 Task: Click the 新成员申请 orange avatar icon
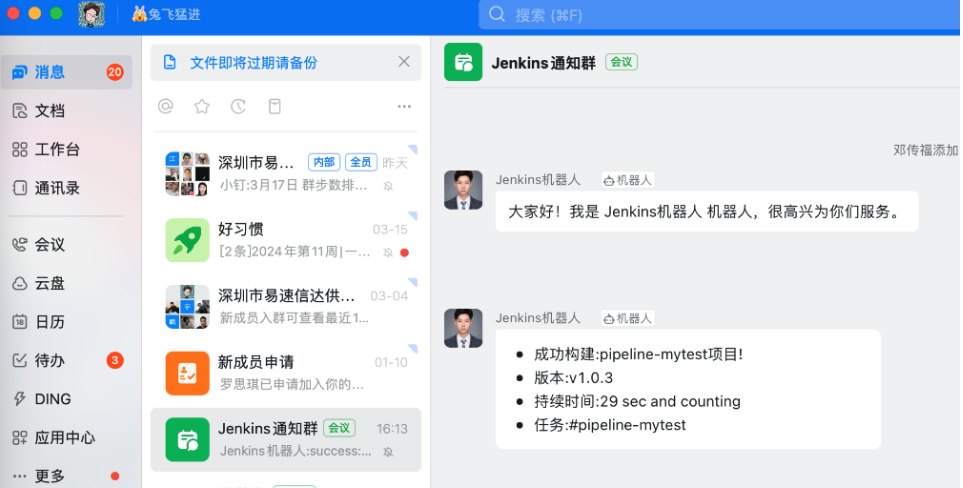187,373
